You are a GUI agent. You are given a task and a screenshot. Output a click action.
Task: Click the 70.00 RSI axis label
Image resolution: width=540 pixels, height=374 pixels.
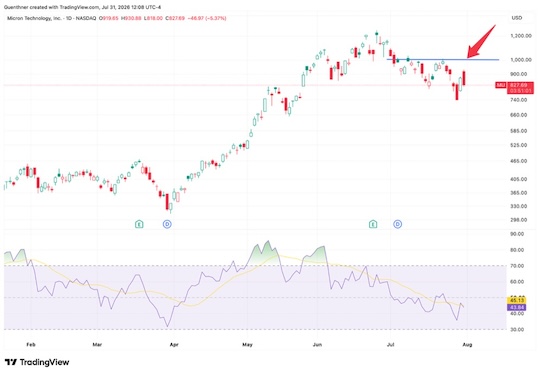click(x=518, y=266)
